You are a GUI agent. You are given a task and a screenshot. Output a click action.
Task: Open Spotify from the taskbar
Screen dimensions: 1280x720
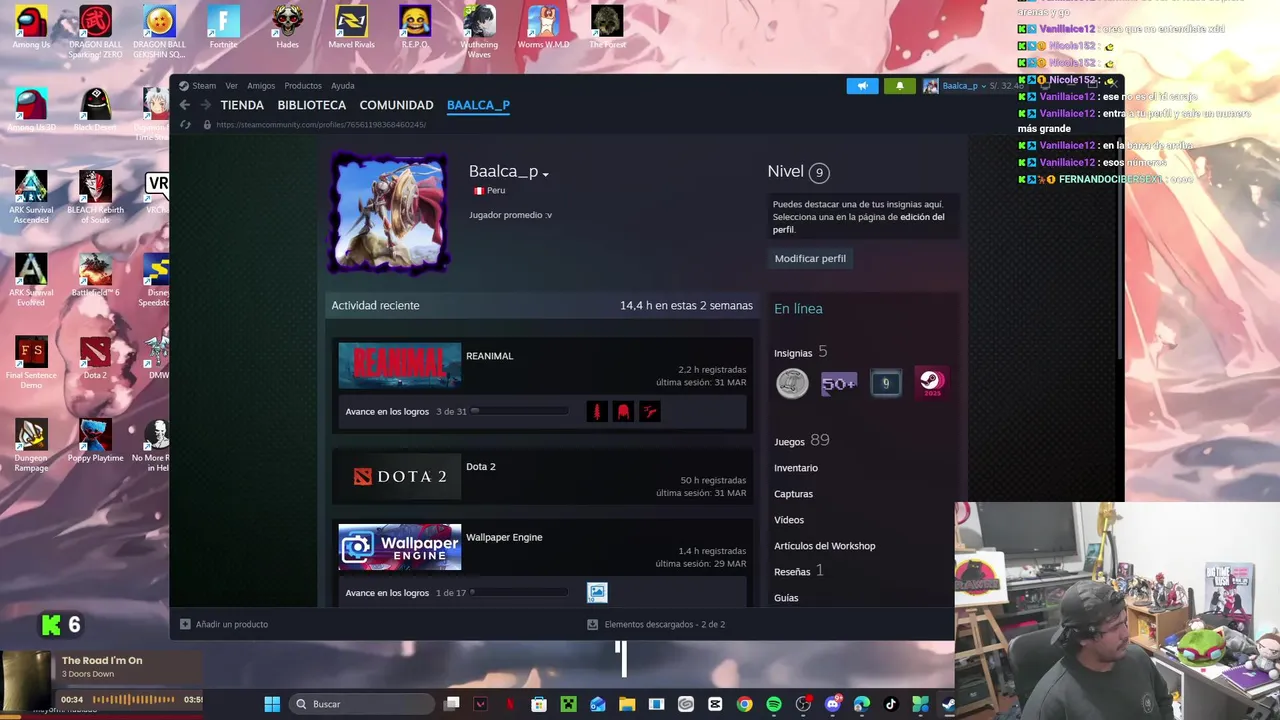(774, 704)
